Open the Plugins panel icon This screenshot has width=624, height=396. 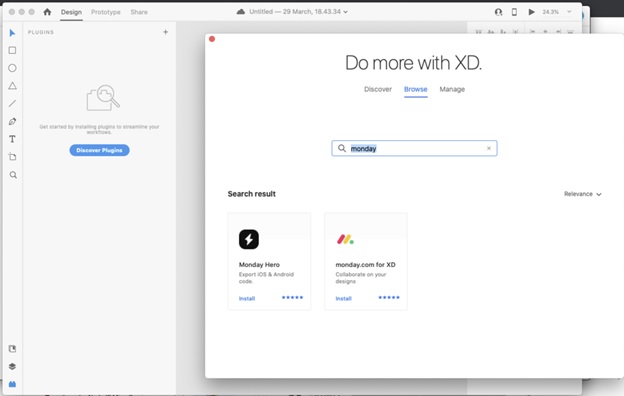(12, 384)
